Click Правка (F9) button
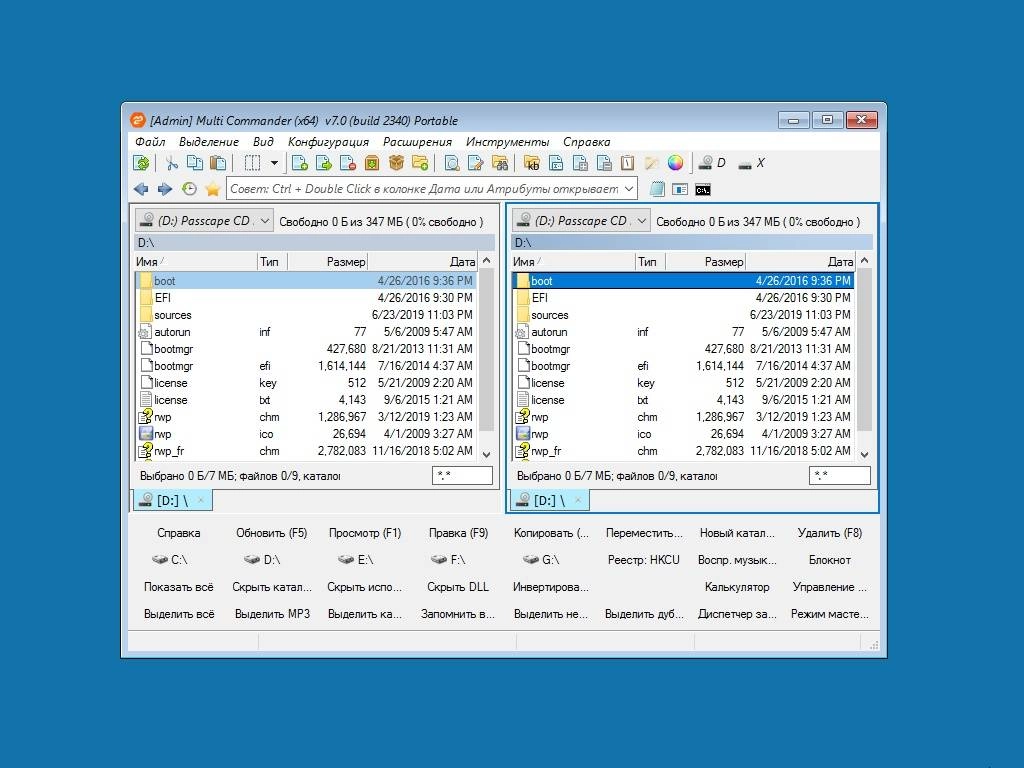Screen dimensions: 1024x768 tap(458, 533)
